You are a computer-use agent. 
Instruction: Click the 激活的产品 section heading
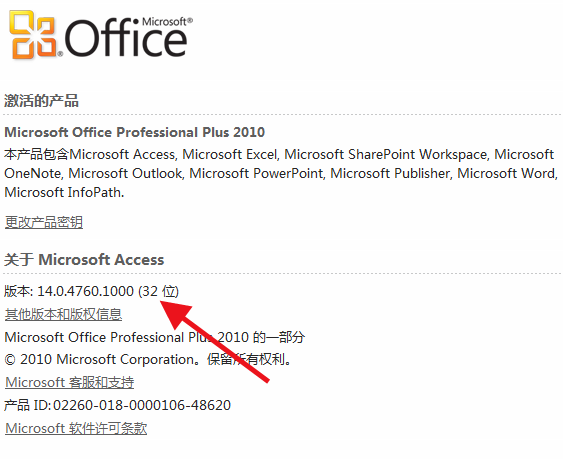[41, 101]
